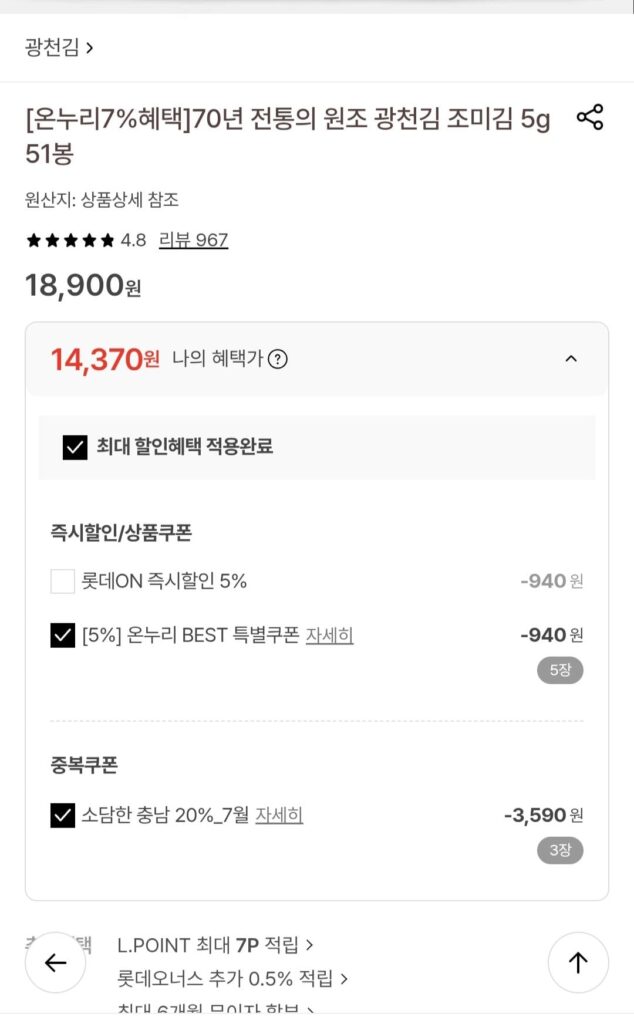Collapse the 나의 혜택가 benefit panel chevron
This screenshot has width=634, height=1024.
[x=571, y=359]
